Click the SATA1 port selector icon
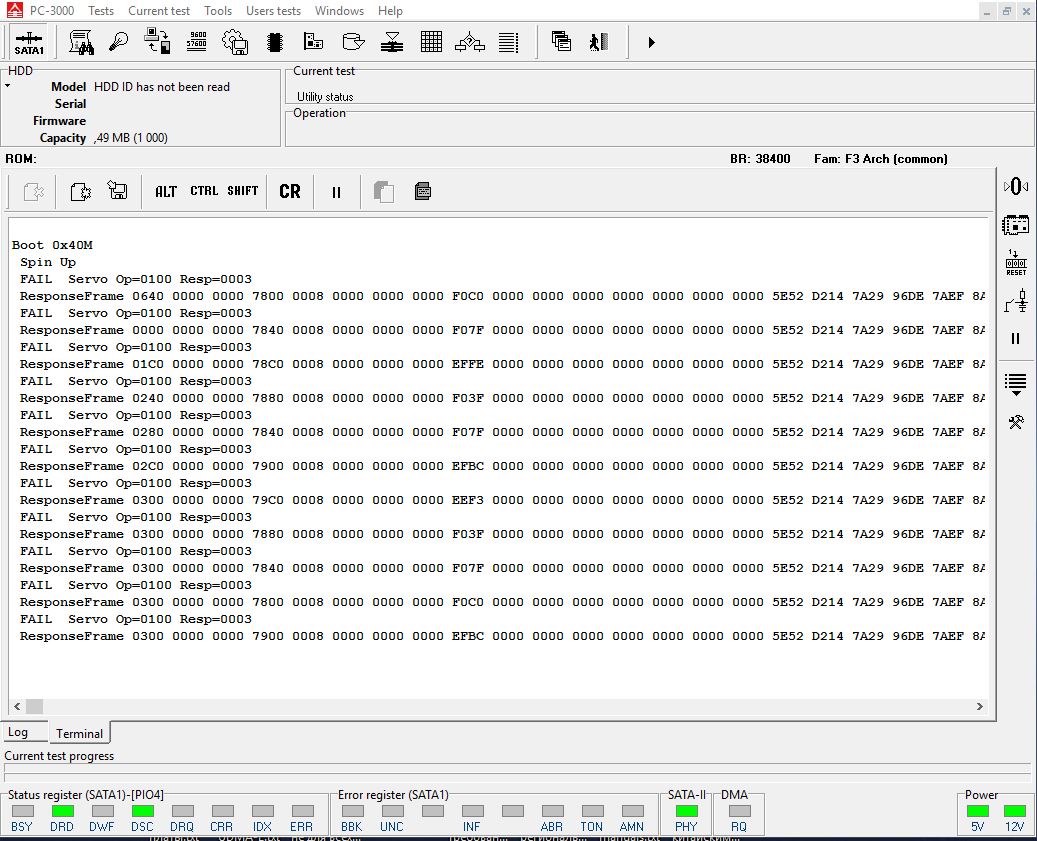The image size is (1037, 841). point(29,43)
